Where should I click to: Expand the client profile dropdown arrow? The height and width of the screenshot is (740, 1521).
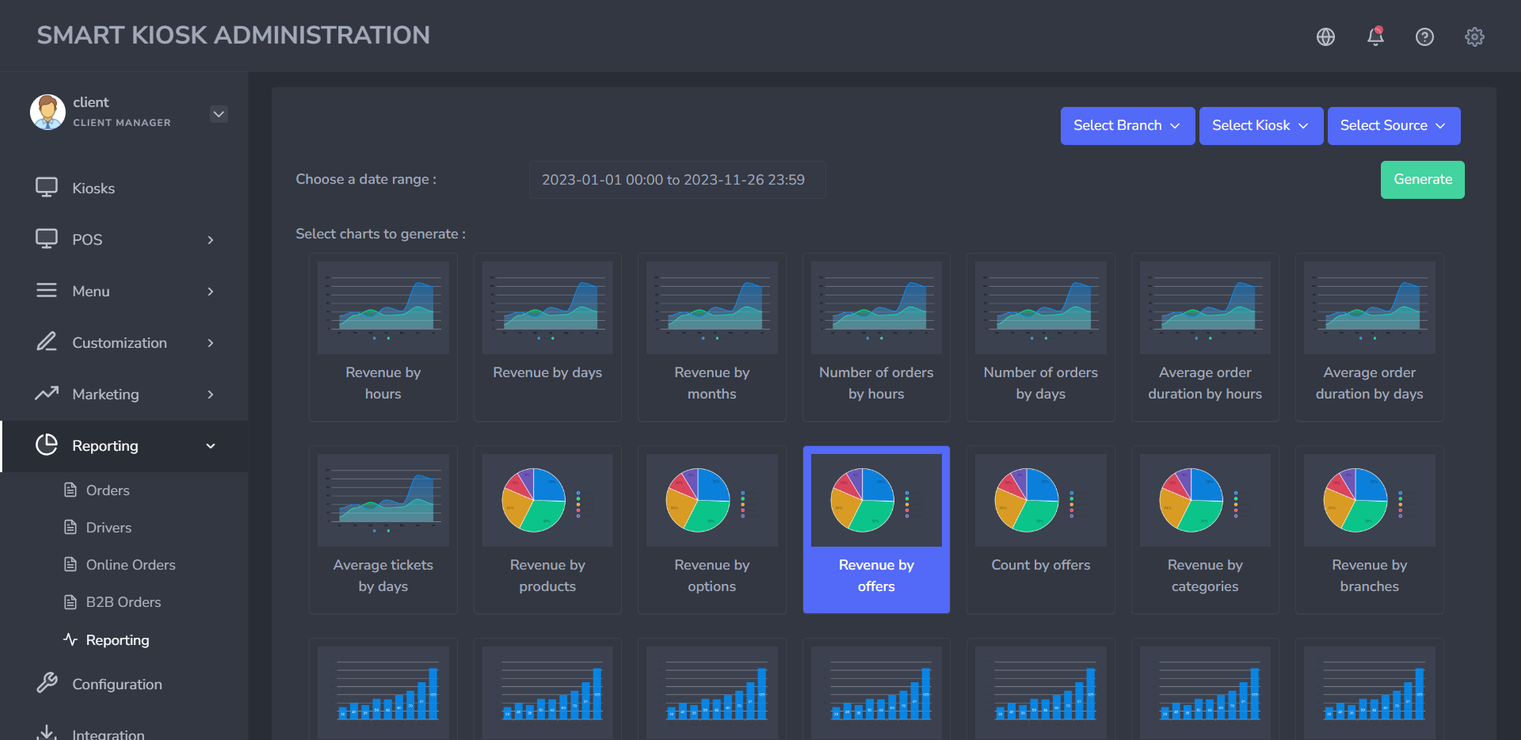click(x=218, y=114)
